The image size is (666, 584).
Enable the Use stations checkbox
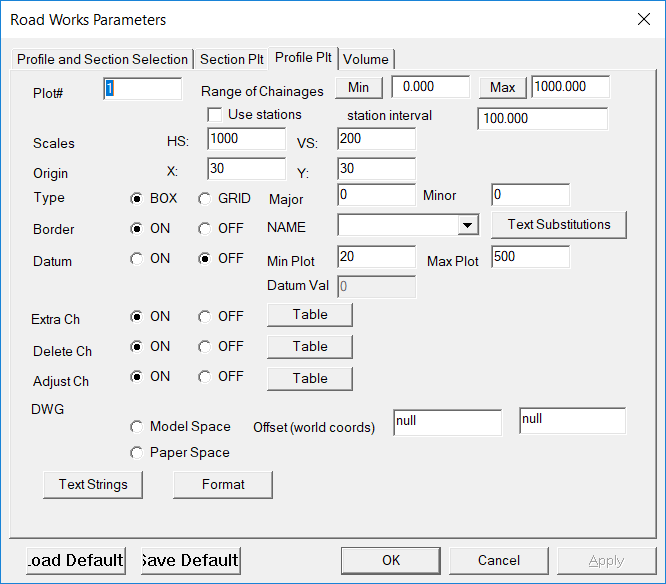point(214,115)
